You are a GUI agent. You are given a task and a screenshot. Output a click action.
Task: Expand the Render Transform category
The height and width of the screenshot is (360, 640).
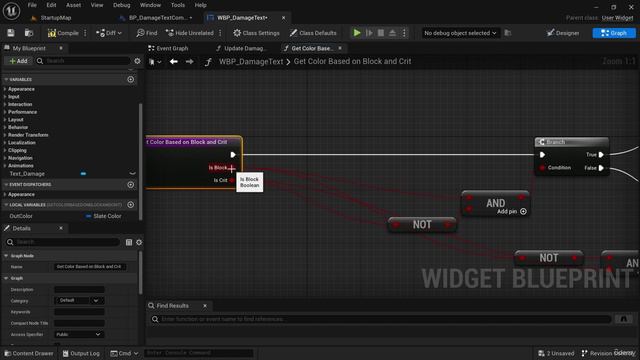5,135
